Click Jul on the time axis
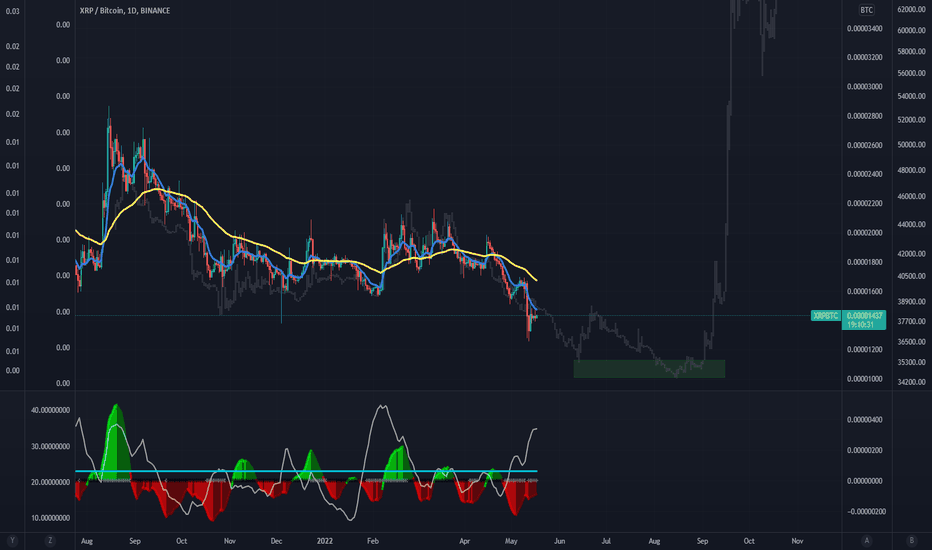932x550 pixels. coord(606,541)
